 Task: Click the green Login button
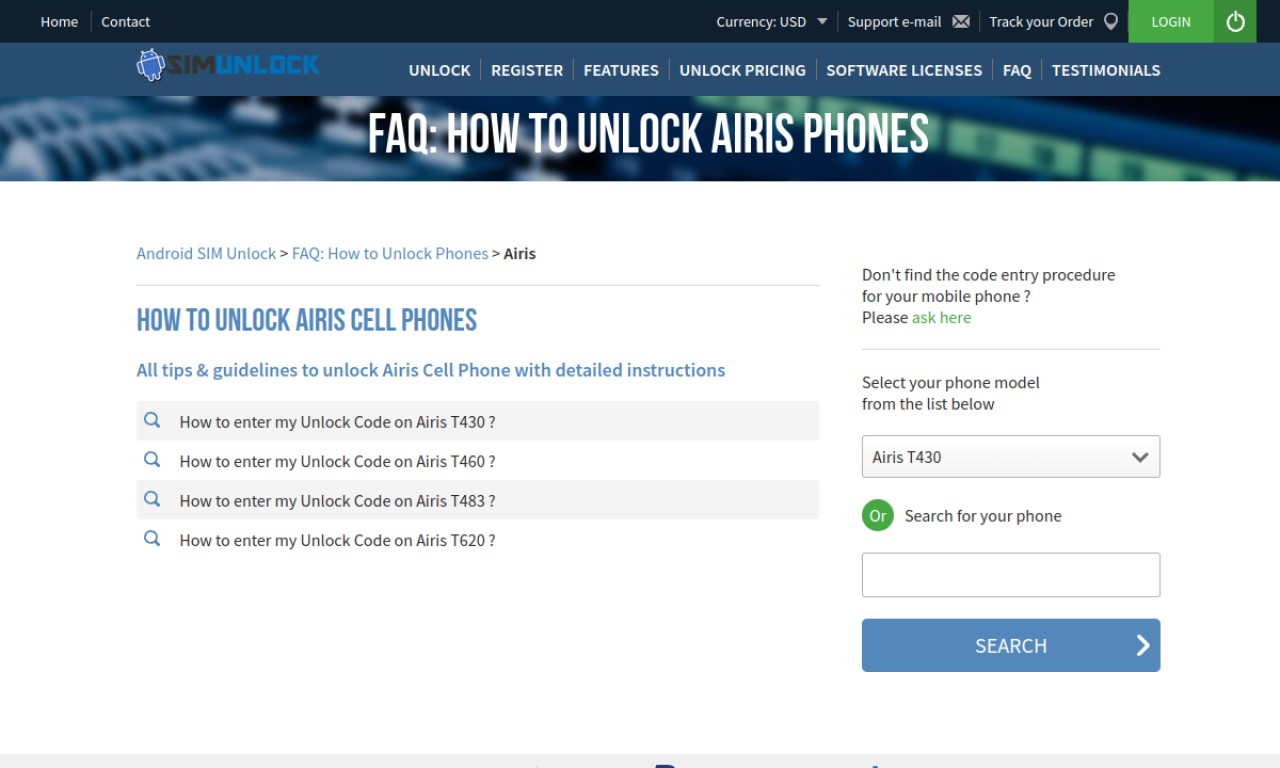pos(1171,21)
